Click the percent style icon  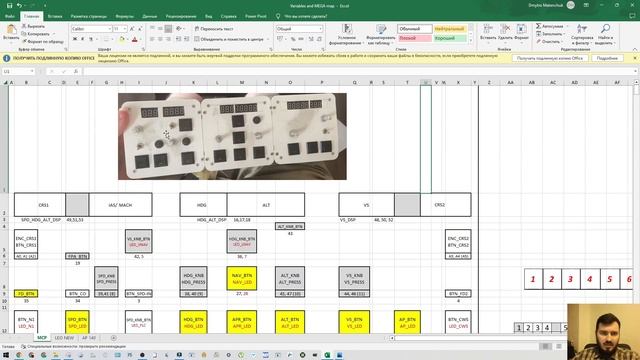point(293,39)
